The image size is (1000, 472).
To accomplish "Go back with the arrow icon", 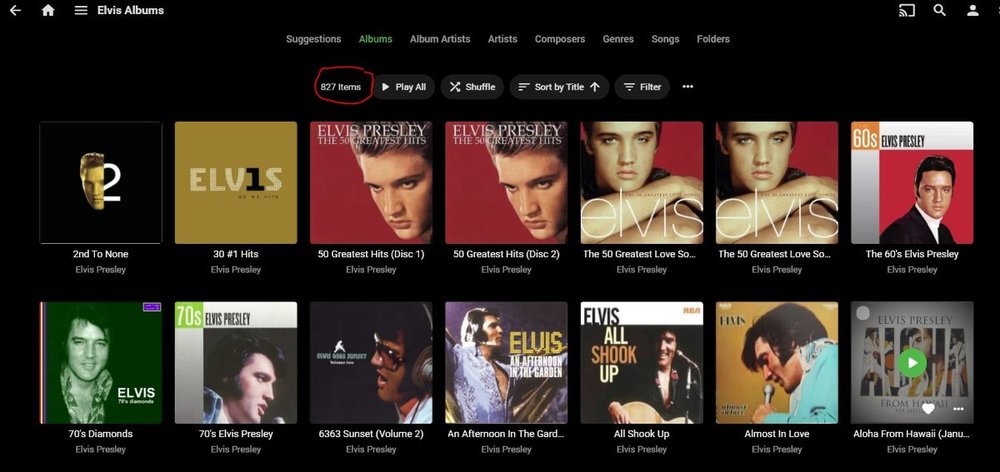I will coord(15,10).
